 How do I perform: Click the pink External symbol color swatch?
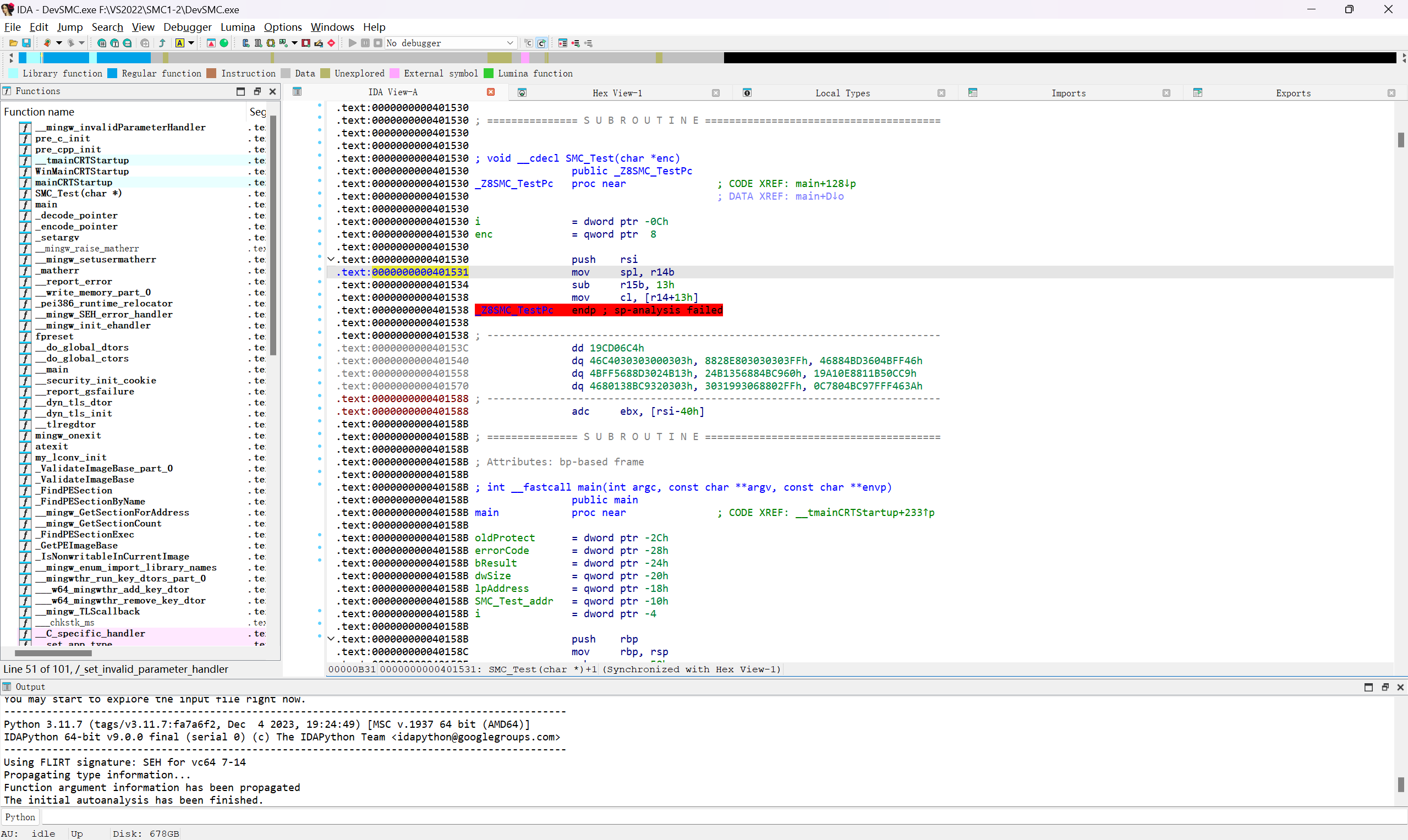coord(394,73)
